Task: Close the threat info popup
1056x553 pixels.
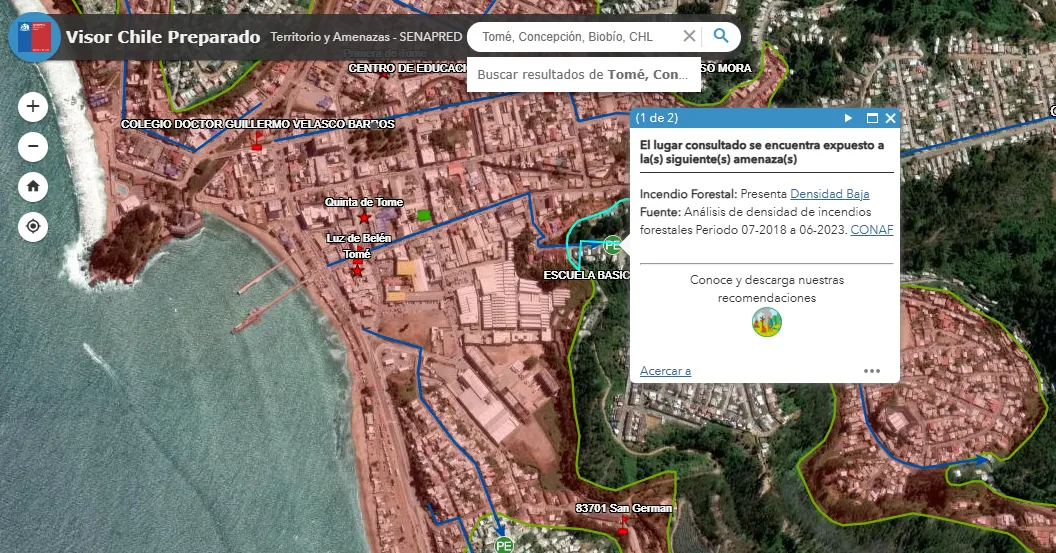Action: tap(890, 118)
